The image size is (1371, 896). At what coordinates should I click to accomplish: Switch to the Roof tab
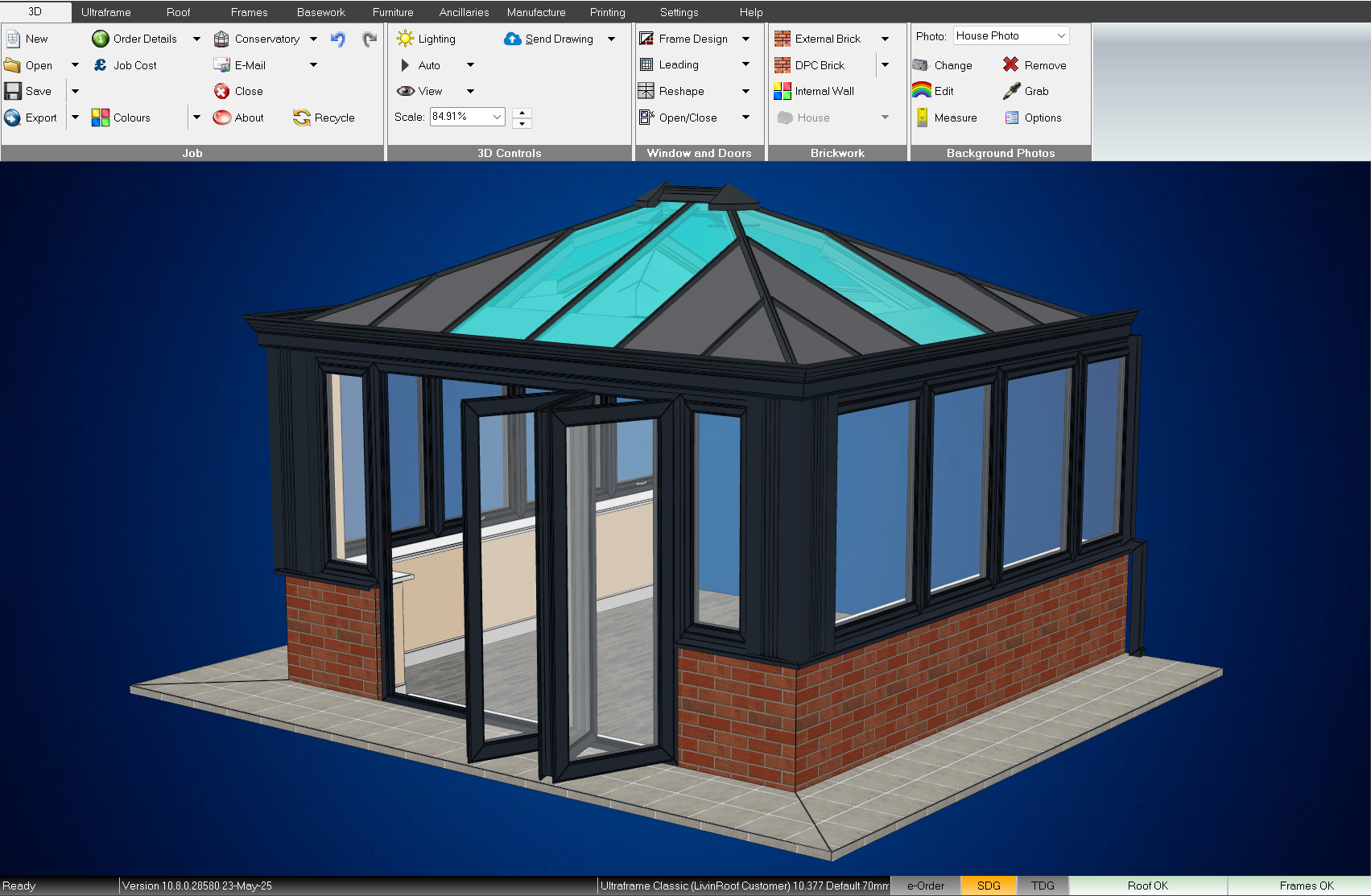point(178,12)
